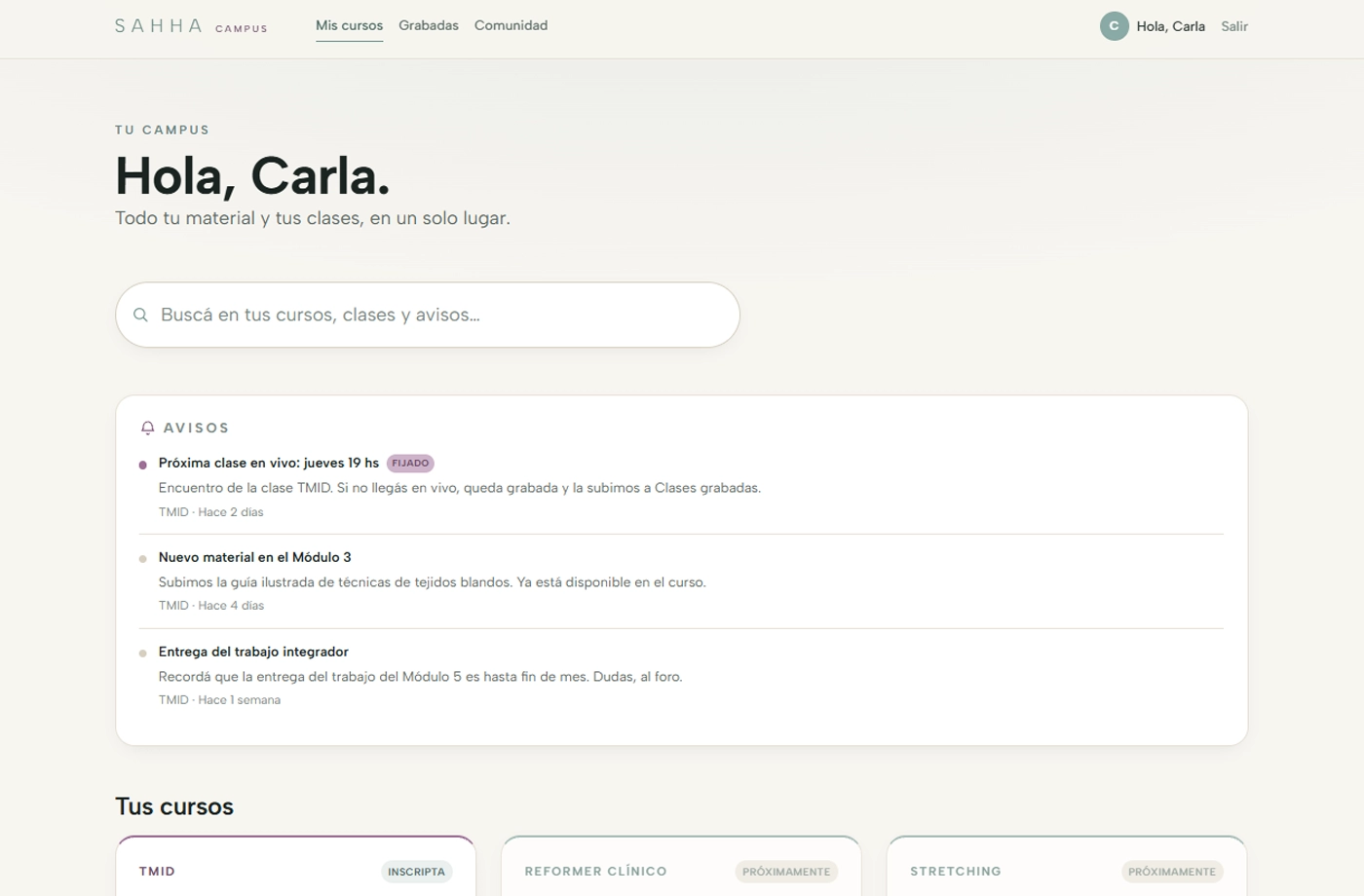1364x896 pixels.
Task: Click the TU CAMPUS label
Action: (162, 130)
